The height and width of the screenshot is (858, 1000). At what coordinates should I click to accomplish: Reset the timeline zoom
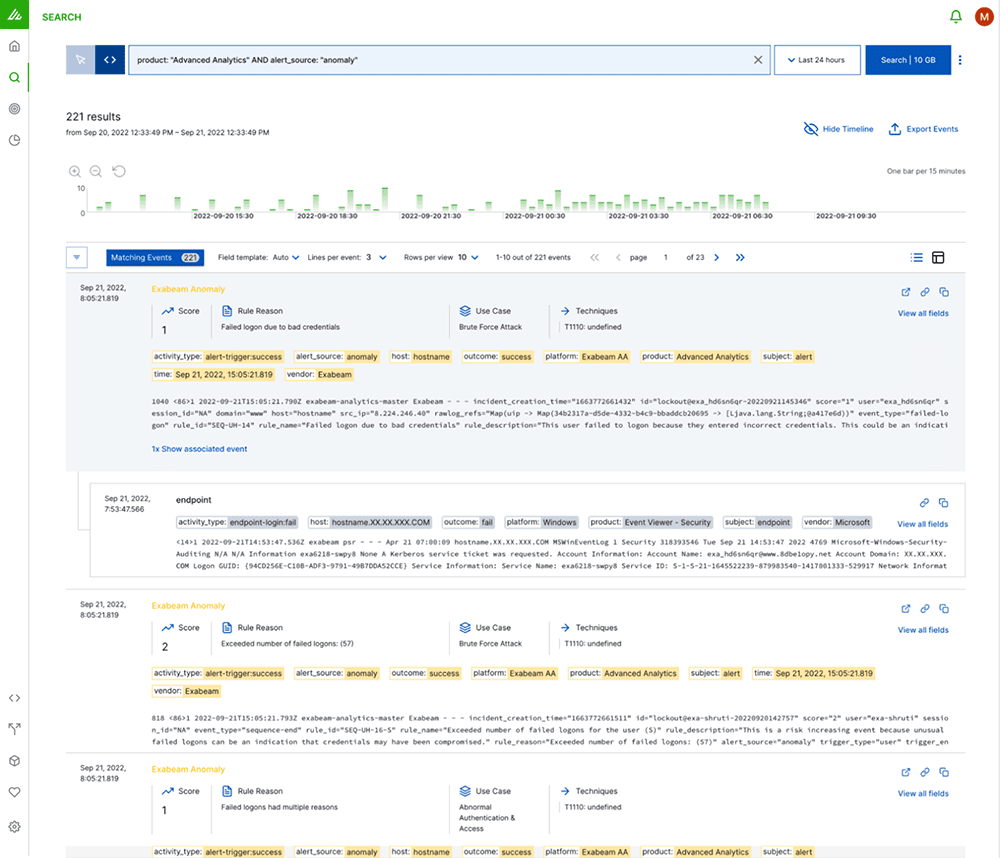[119, 171]
